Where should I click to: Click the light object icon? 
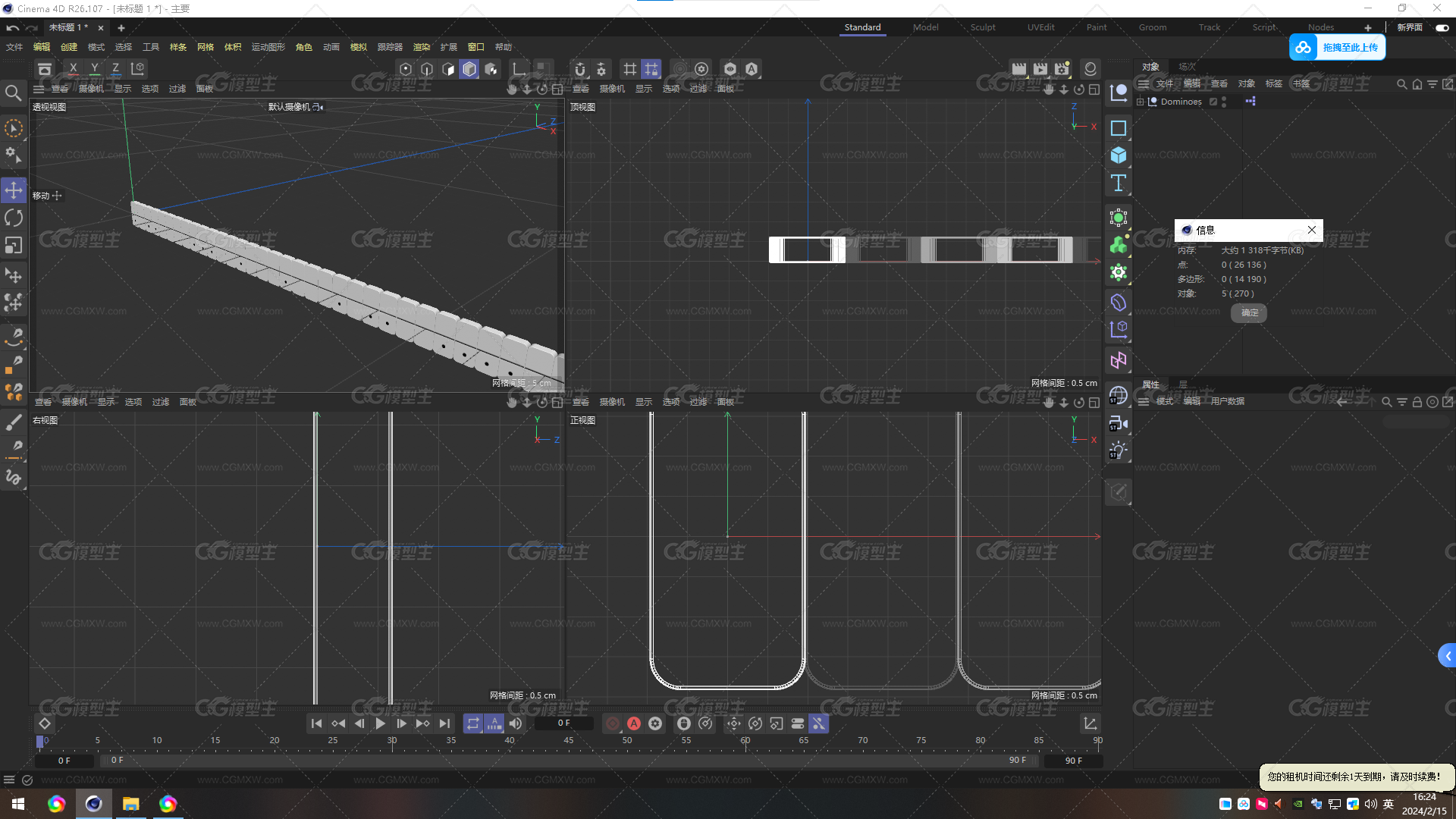(1119, 450)
